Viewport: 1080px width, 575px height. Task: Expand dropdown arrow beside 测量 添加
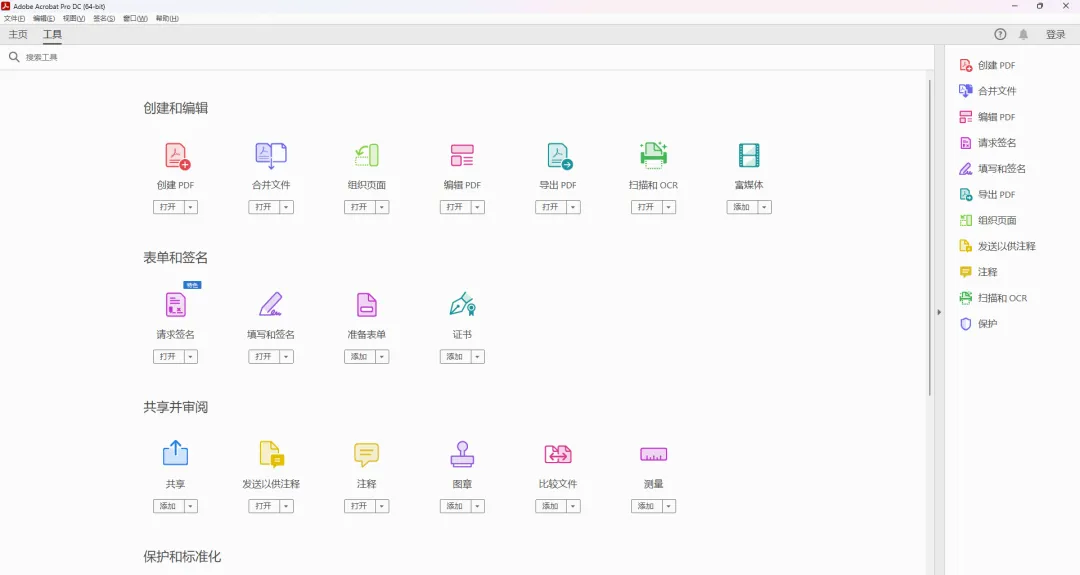[669, 506]
